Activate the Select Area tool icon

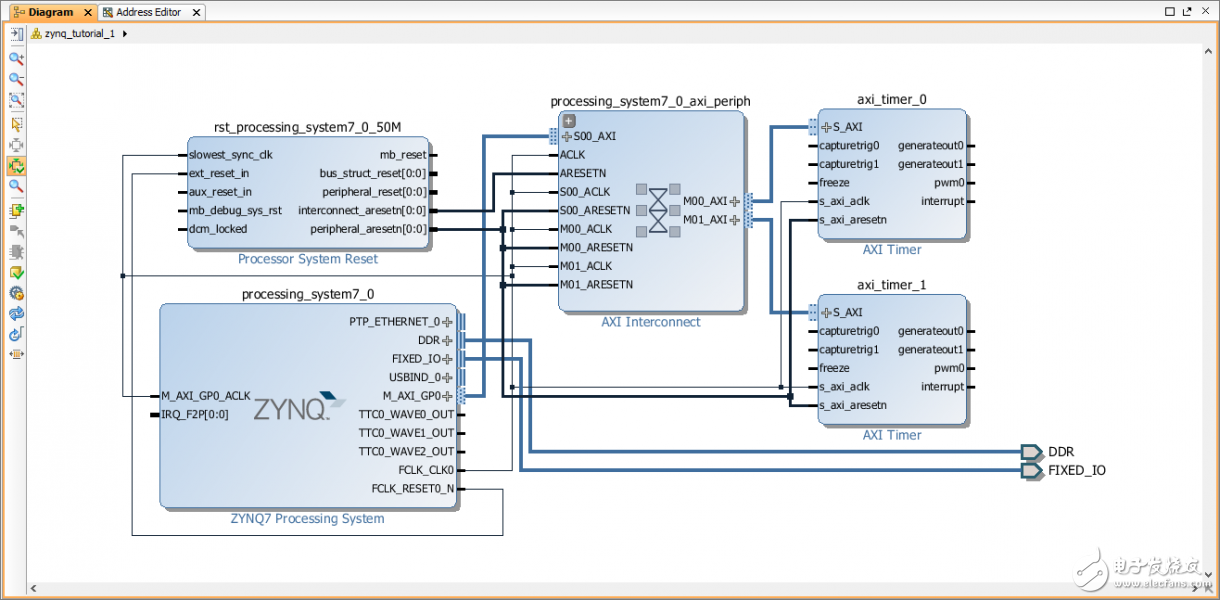click(x=16, y=124)
